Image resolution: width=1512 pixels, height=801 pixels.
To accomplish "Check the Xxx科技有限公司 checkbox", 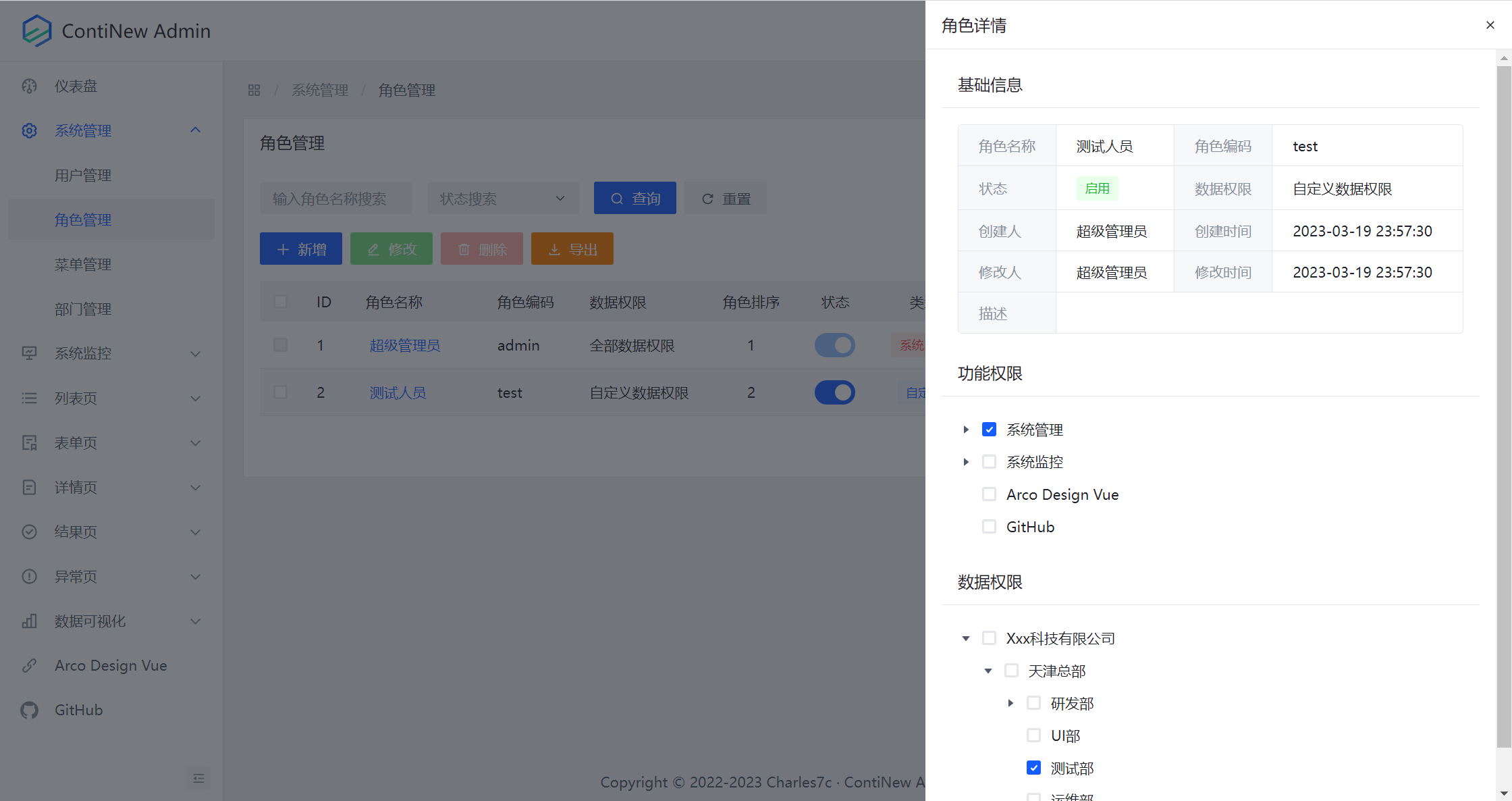I will coord(989,638).
